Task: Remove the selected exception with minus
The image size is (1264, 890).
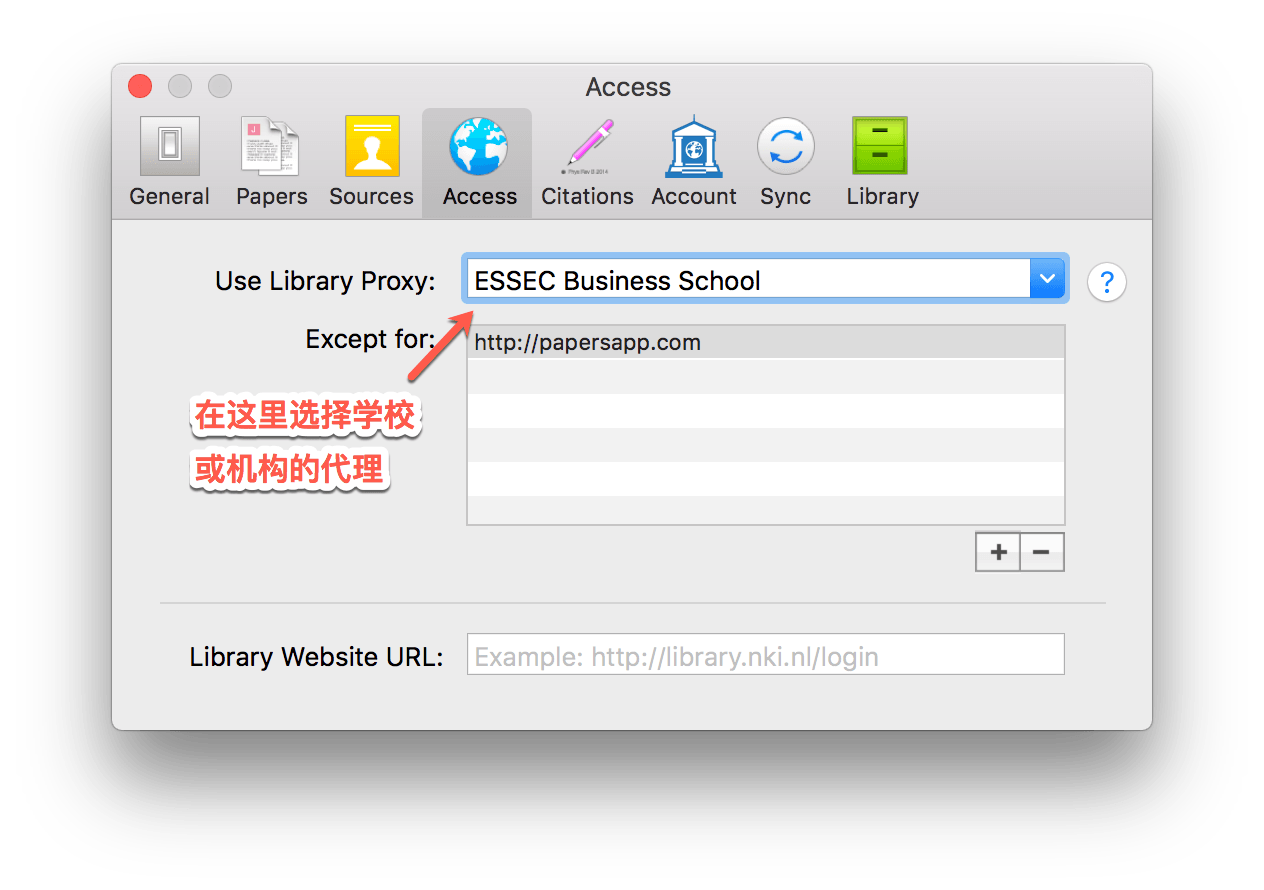Action: coord(1042,552)
